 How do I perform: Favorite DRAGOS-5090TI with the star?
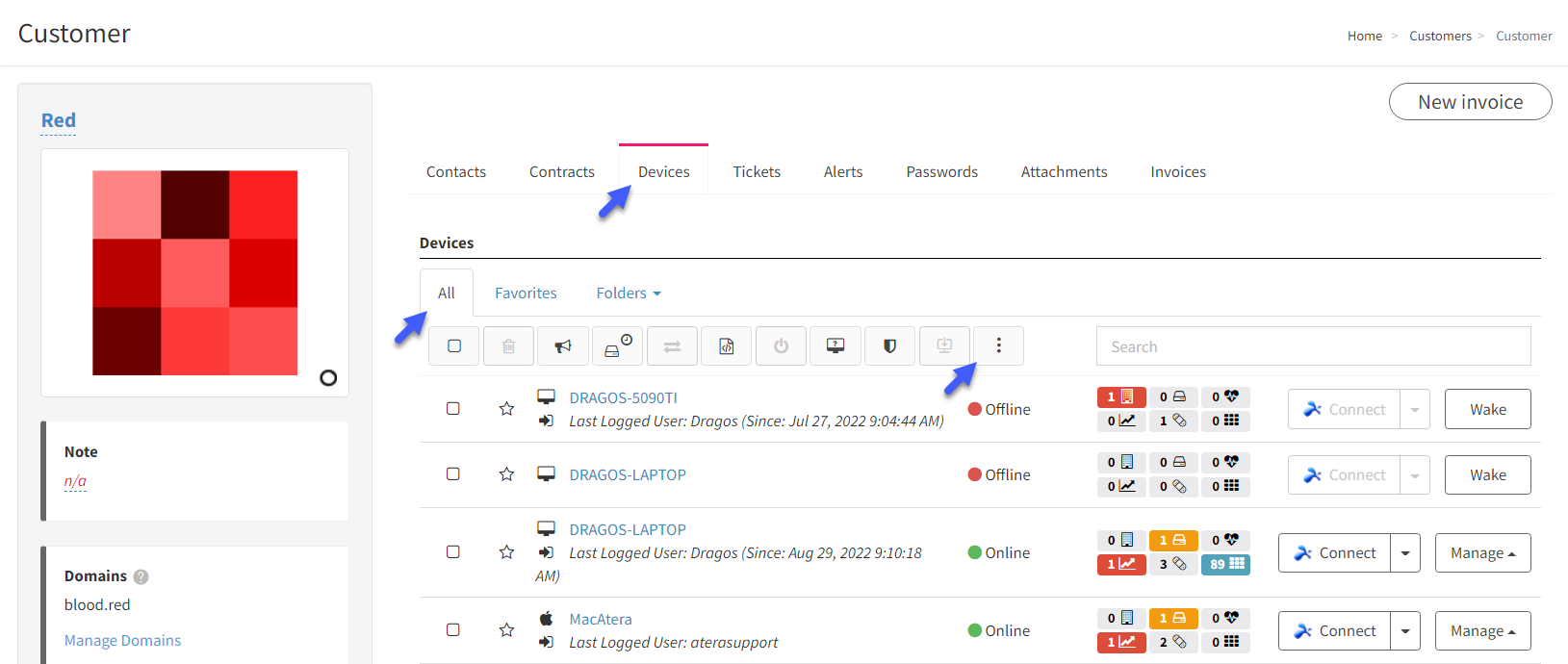[x=506, y=409]
